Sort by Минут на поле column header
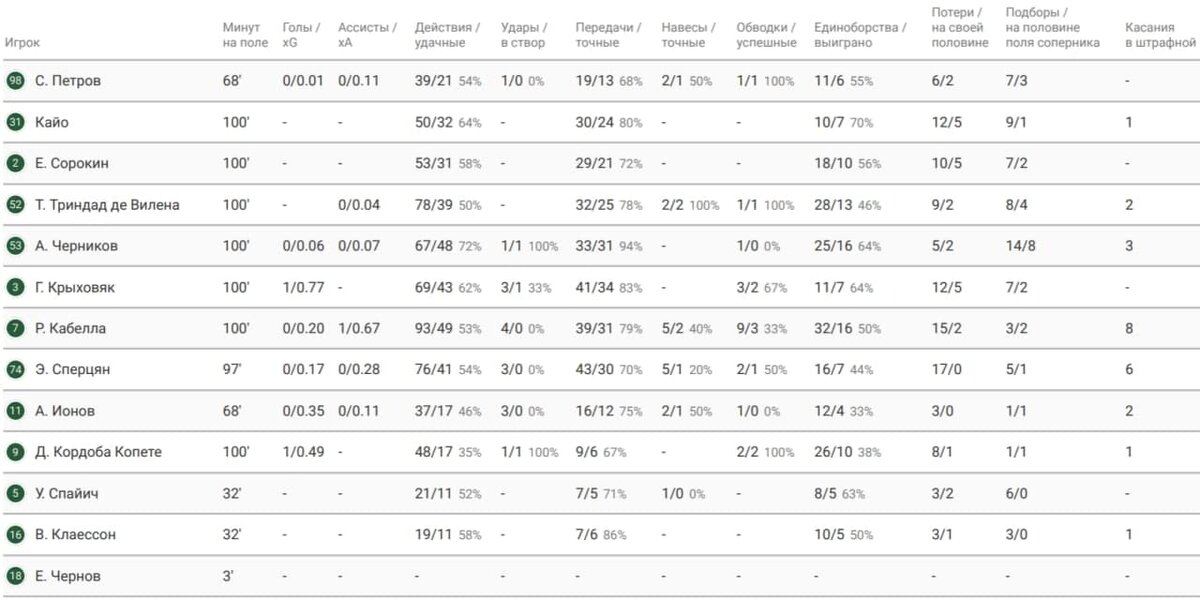This screenshot has height=601, width=1200. click(x=245, y=35)
